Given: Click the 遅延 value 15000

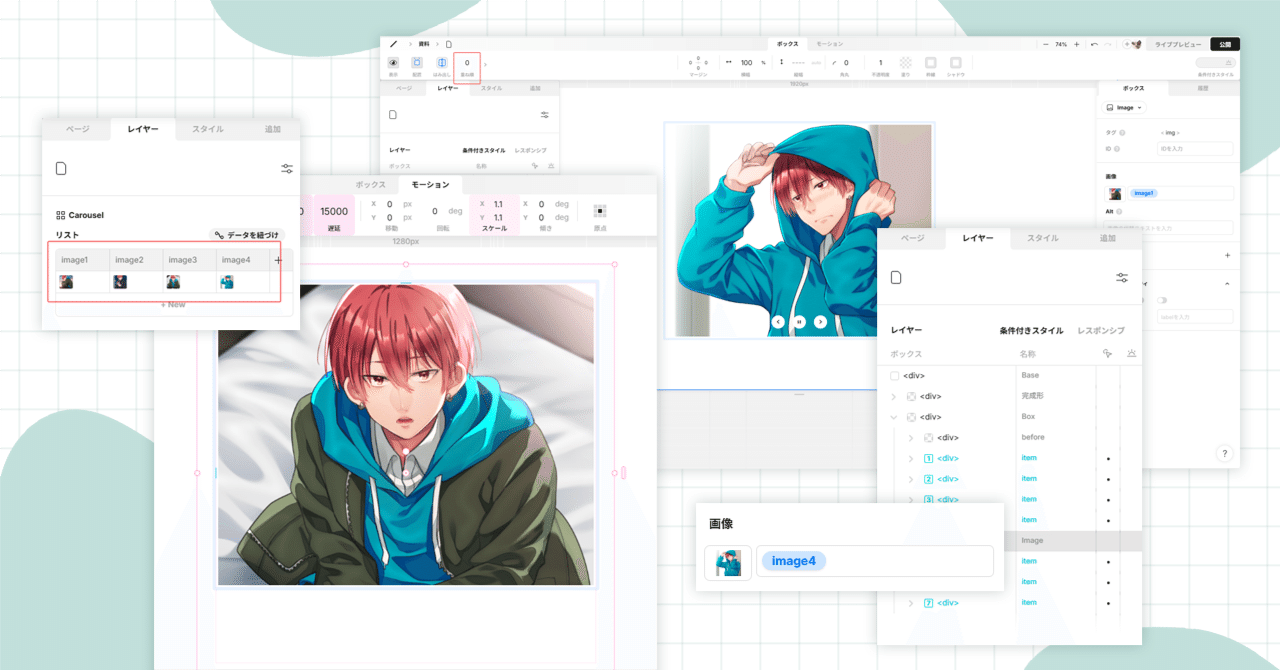Looking at the screenshot, I should click(334, 211).
